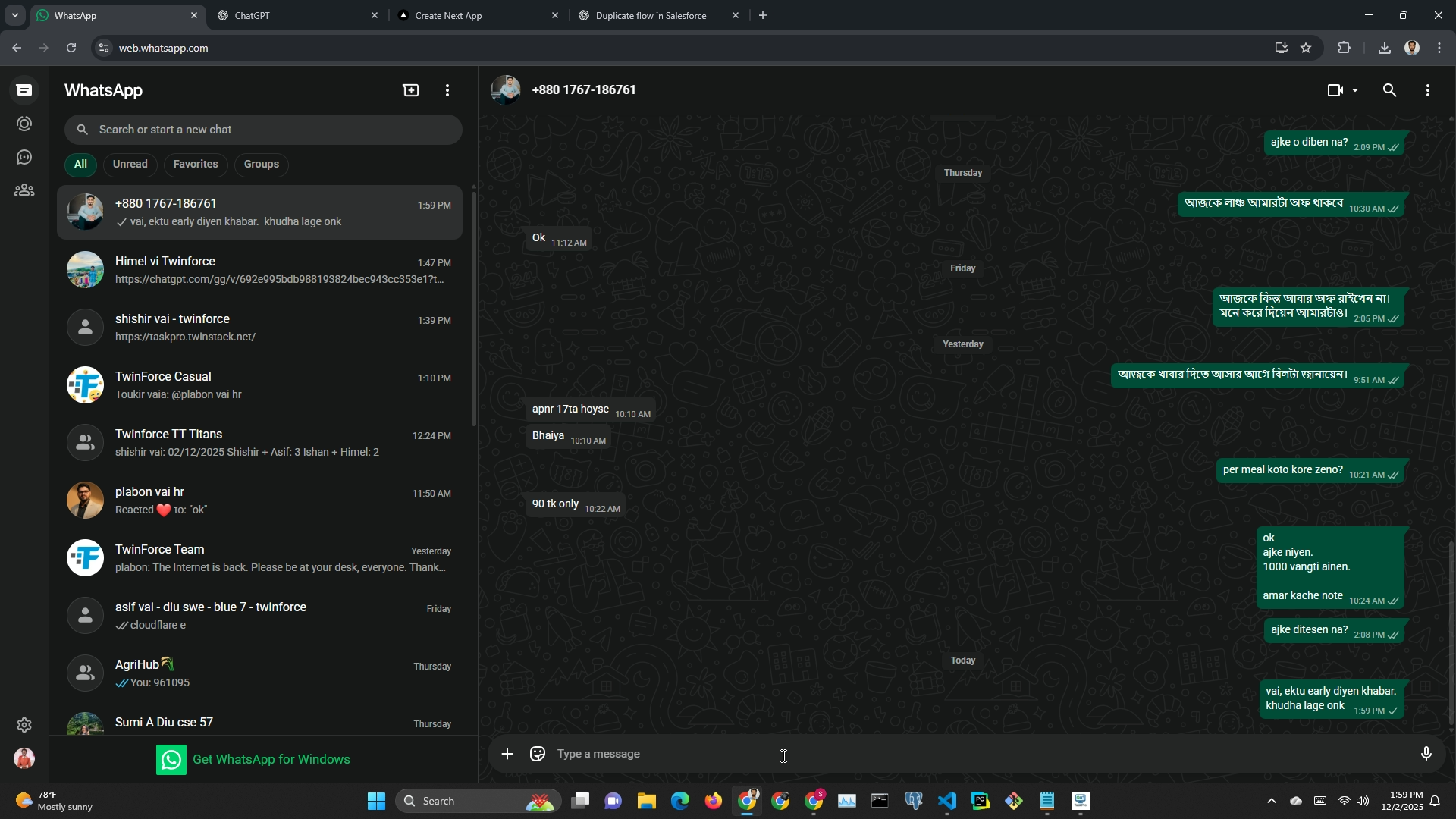The height and width of the screenshot is (819, 1456).
Task: Open WhatsApp settings gear icon
Action: [x=24, y=725]
